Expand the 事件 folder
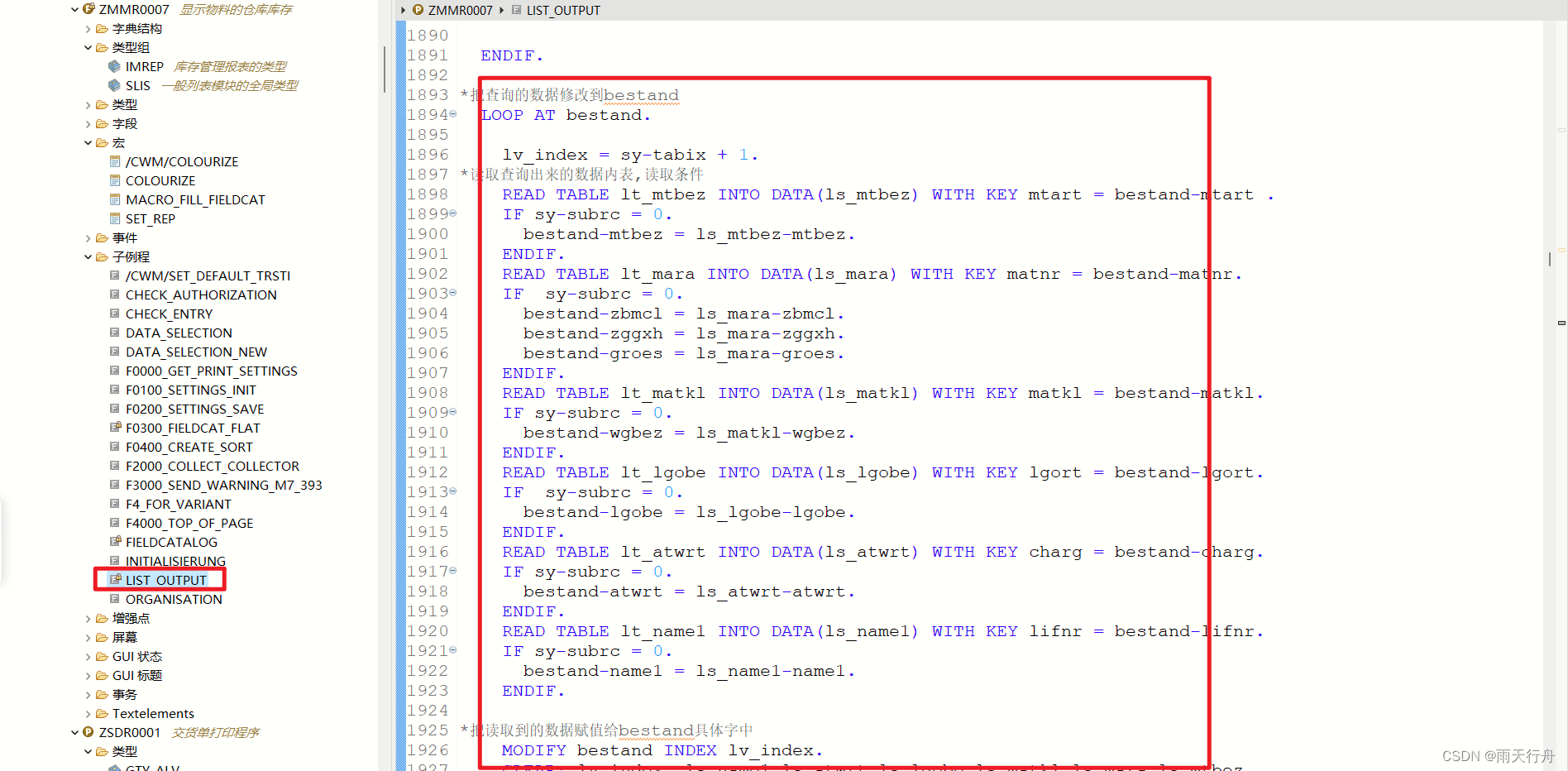This screenshot has height=771, width=1568. pyautogui.click(x=88, y=237)
